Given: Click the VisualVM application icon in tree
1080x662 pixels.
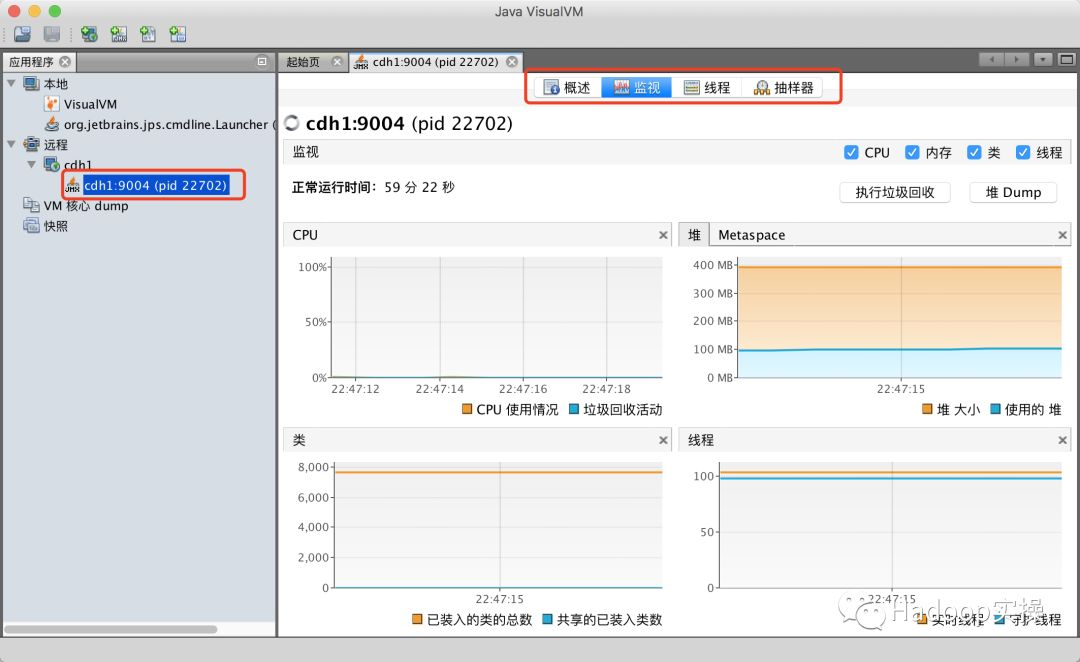Looking at the screenshot, I should pyautogui.click(x=52, y=104).
